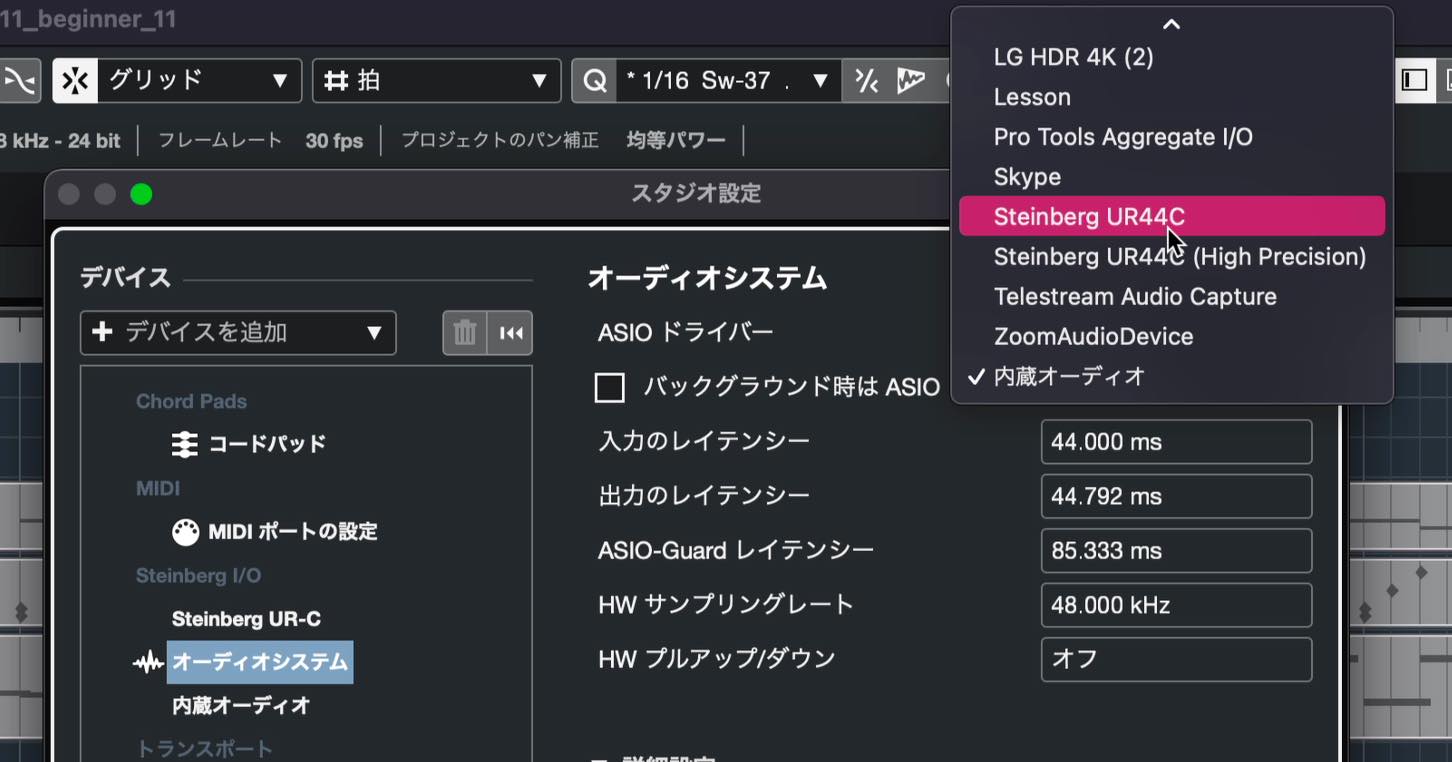Toggle the snap icon beside グリッド

pyautogui.click(x=75, y=81)
